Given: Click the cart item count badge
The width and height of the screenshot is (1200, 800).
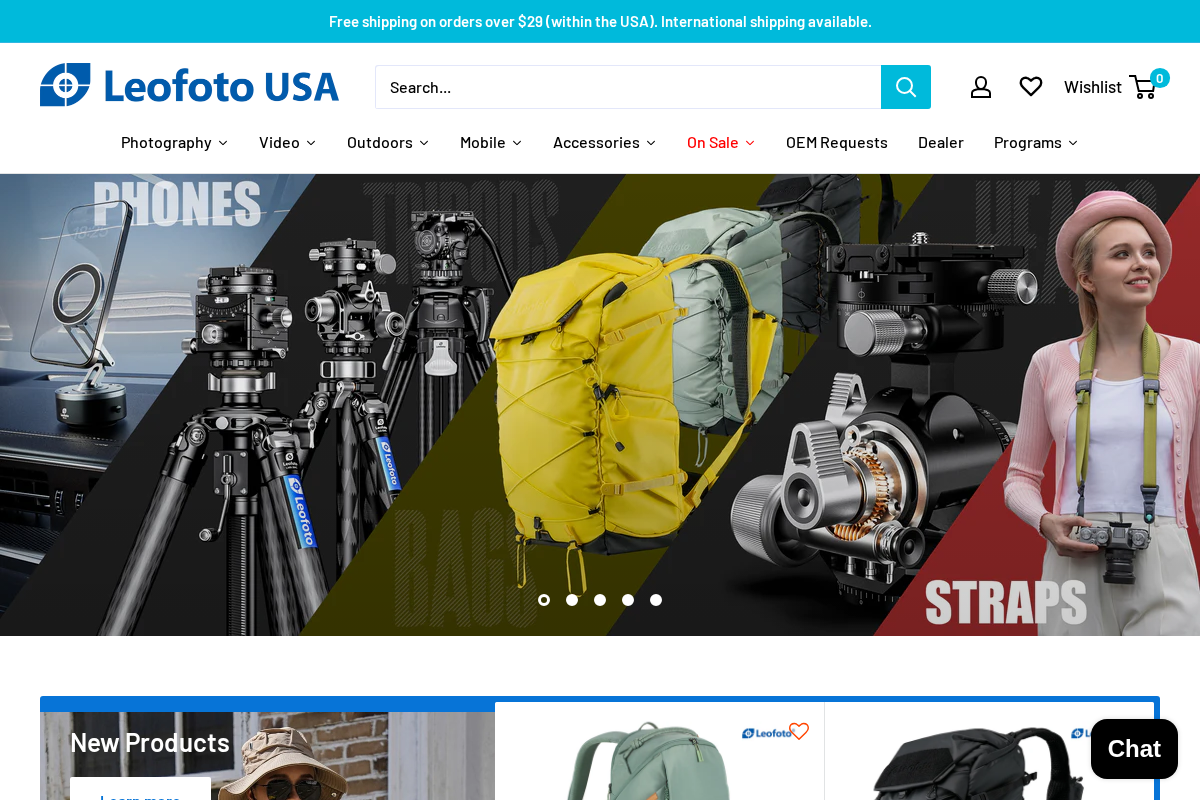Looking at the screenshot, I should point(1159,77).
